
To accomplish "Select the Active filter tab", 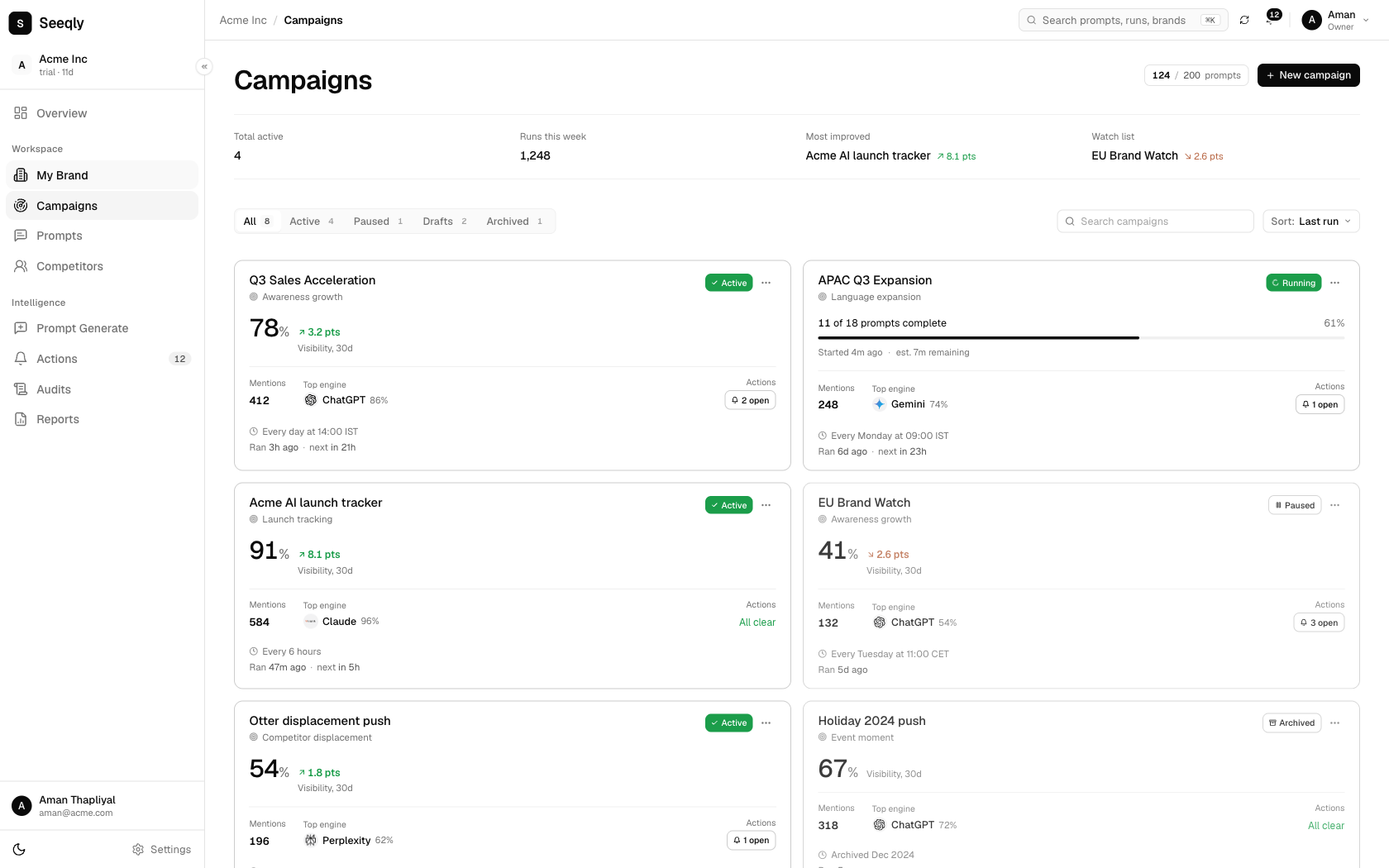I will tap(312, 222).
